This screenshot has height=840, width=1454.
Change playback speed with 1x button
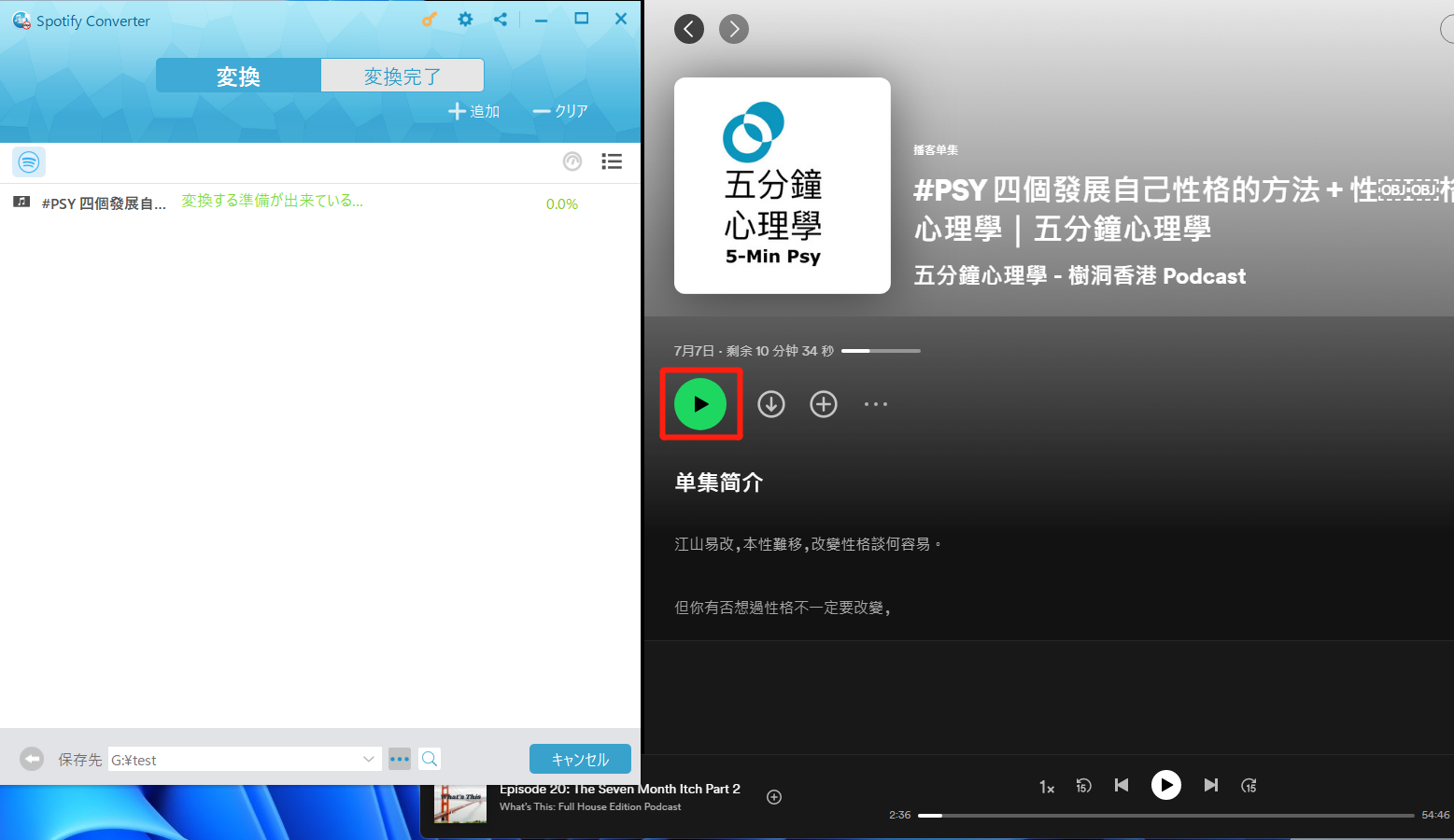click(1047, 787)
